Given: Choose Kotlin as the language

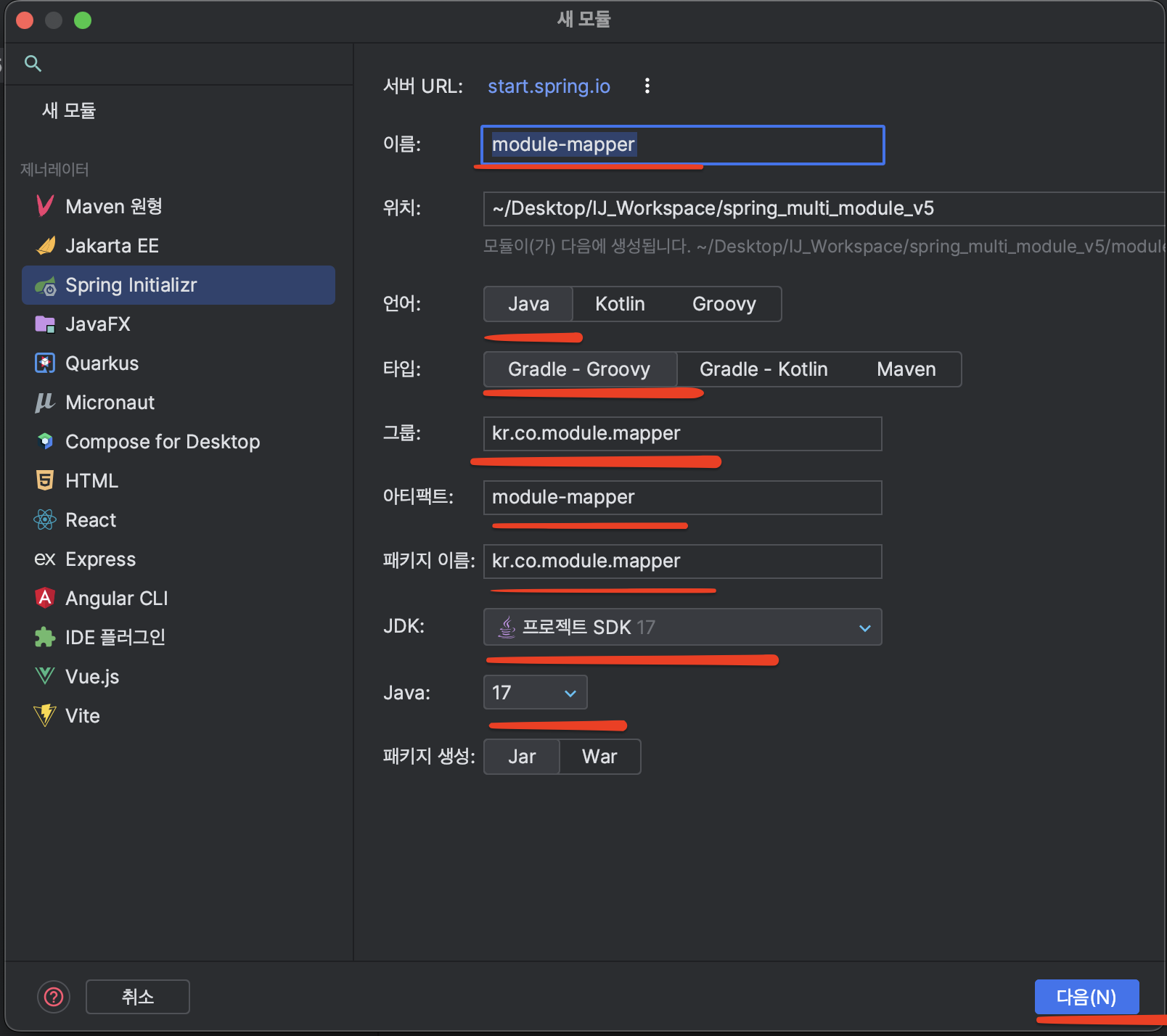Looking at the screenshot, I should click(620, 304).
